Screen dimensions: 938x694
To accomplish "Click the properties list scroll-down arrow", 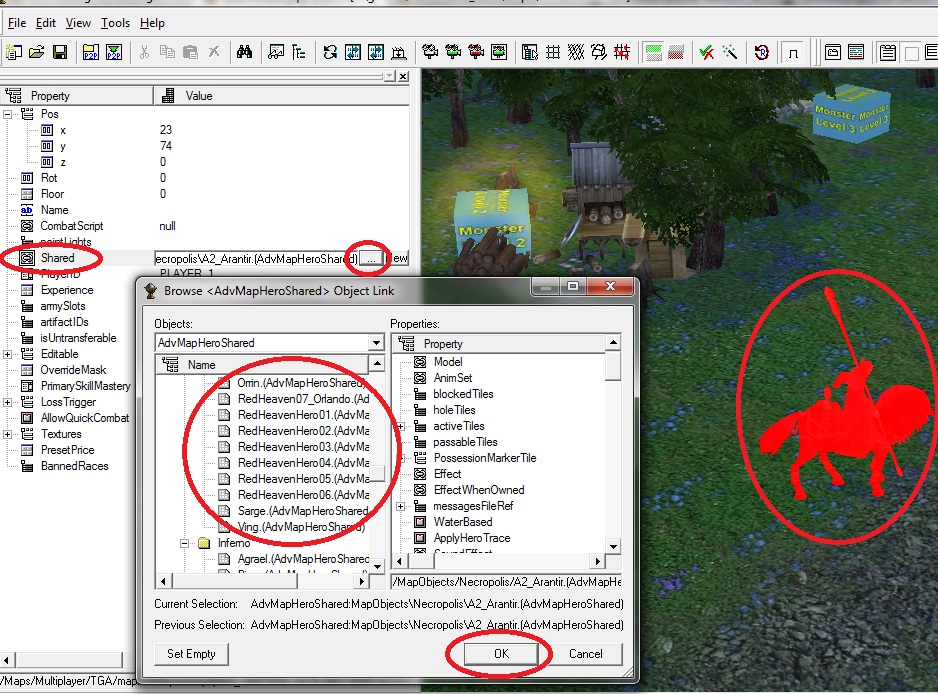I will coord(613,547).
